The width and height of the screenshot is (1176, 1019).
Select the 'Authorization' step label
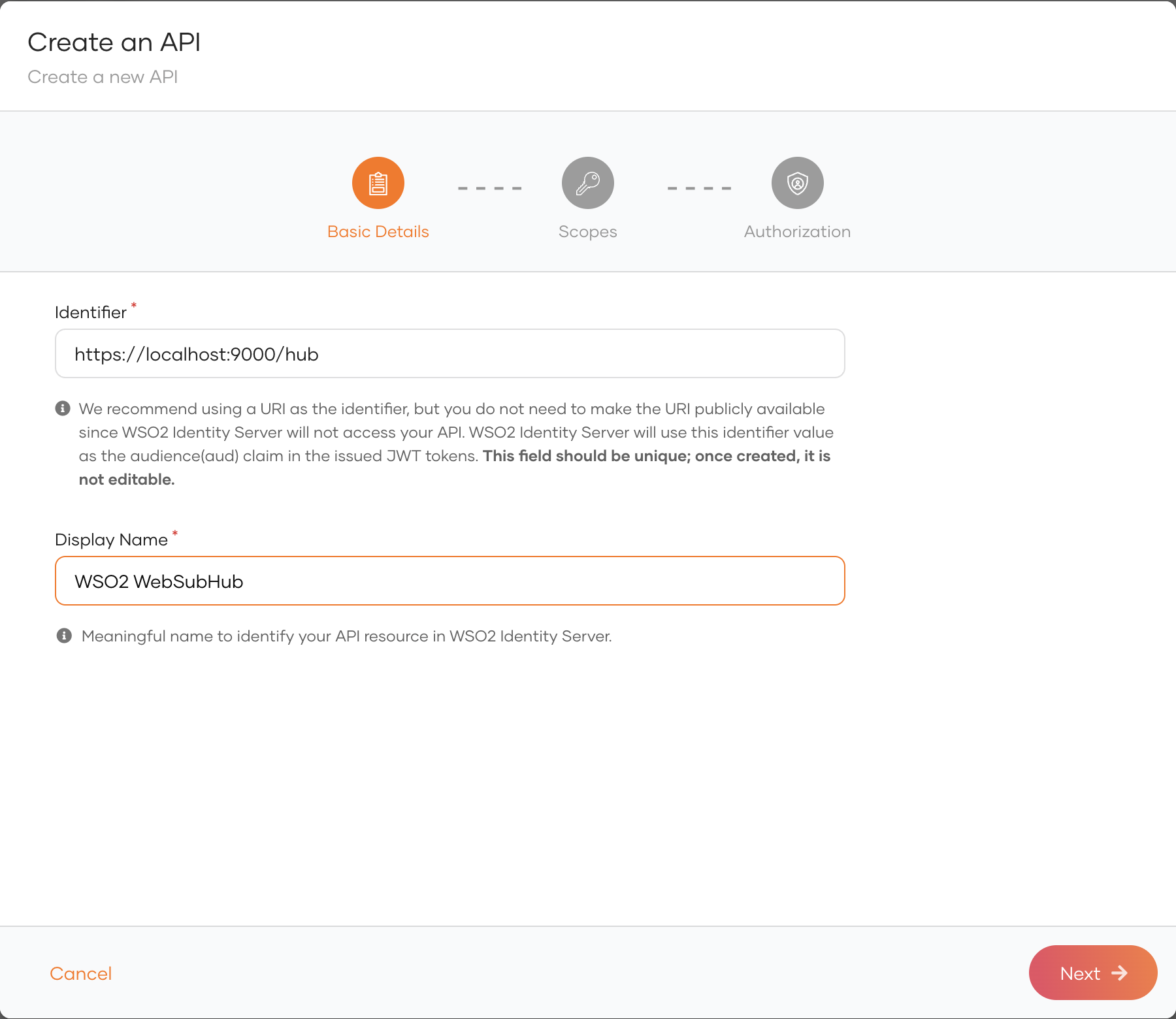797,232
